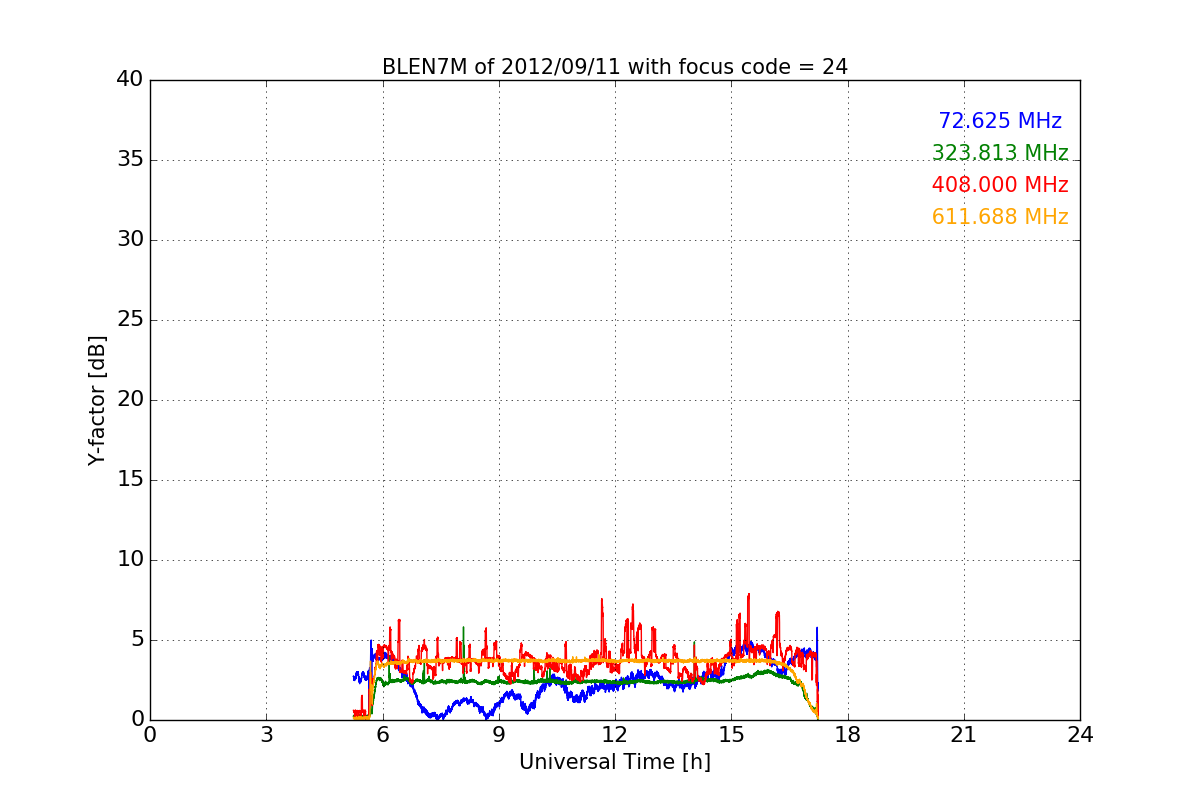
Task: Click the y-axis tick label 10
Action: 130,560
